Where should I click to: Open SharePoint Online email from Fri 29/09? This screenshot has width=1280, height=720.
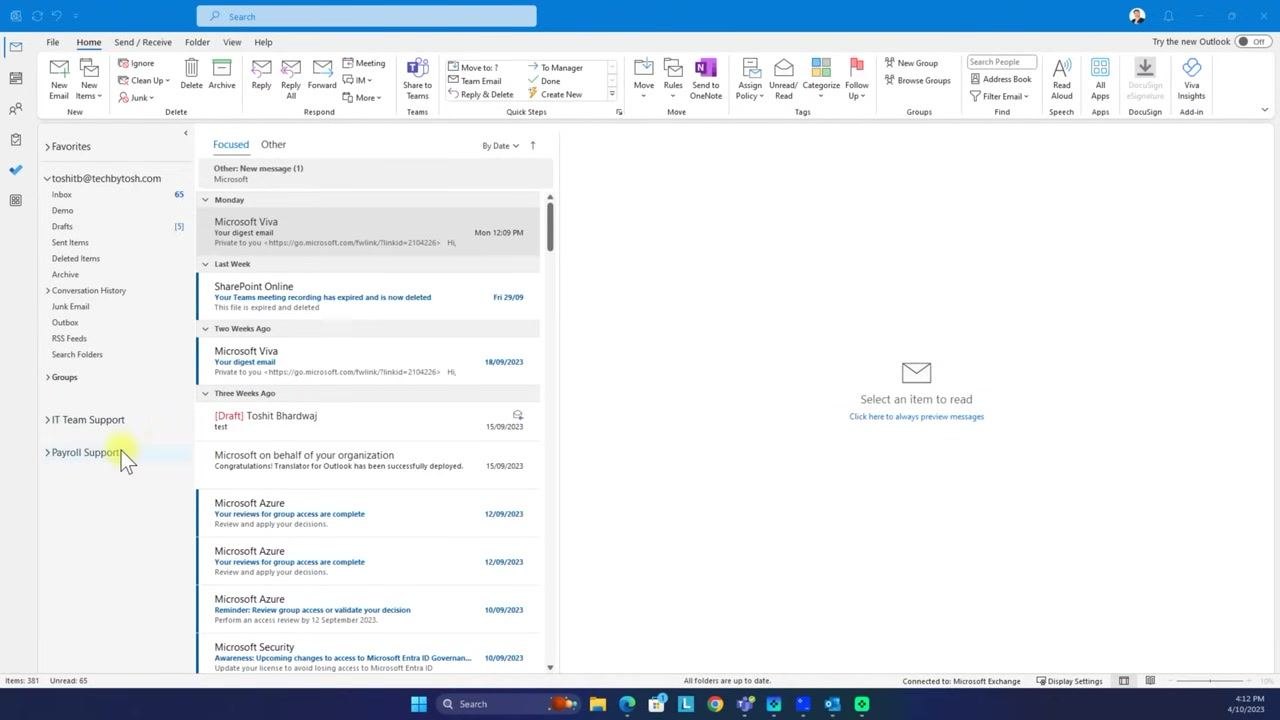pos(368,297)
